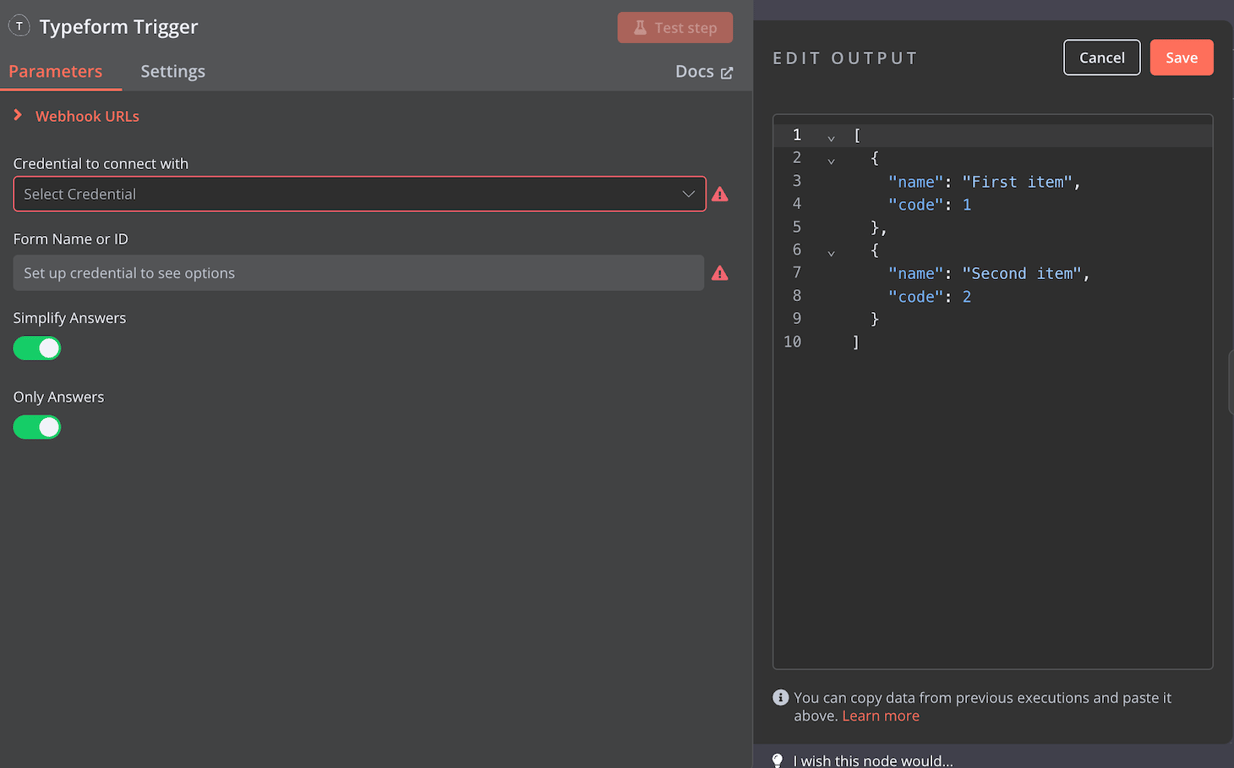Click warning triangle next to Select Credential
The image size is (1234, 768).
[x=720, y=194]
